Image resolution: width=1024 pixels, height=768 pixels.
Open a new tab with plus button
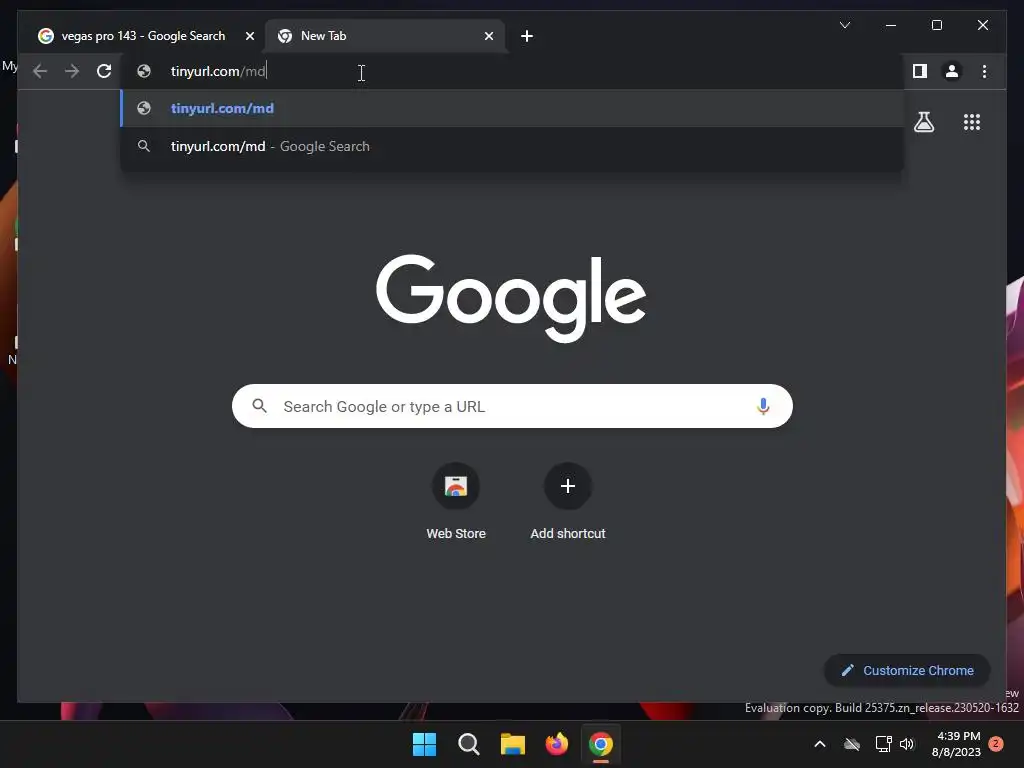(x=526, y=36)
